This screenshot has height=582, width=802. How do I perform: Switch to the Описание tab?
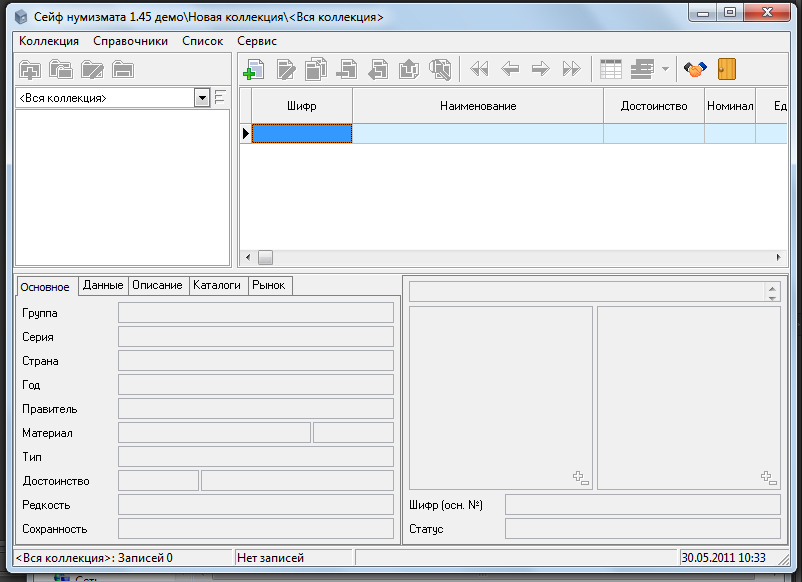[x=159, y=286]
